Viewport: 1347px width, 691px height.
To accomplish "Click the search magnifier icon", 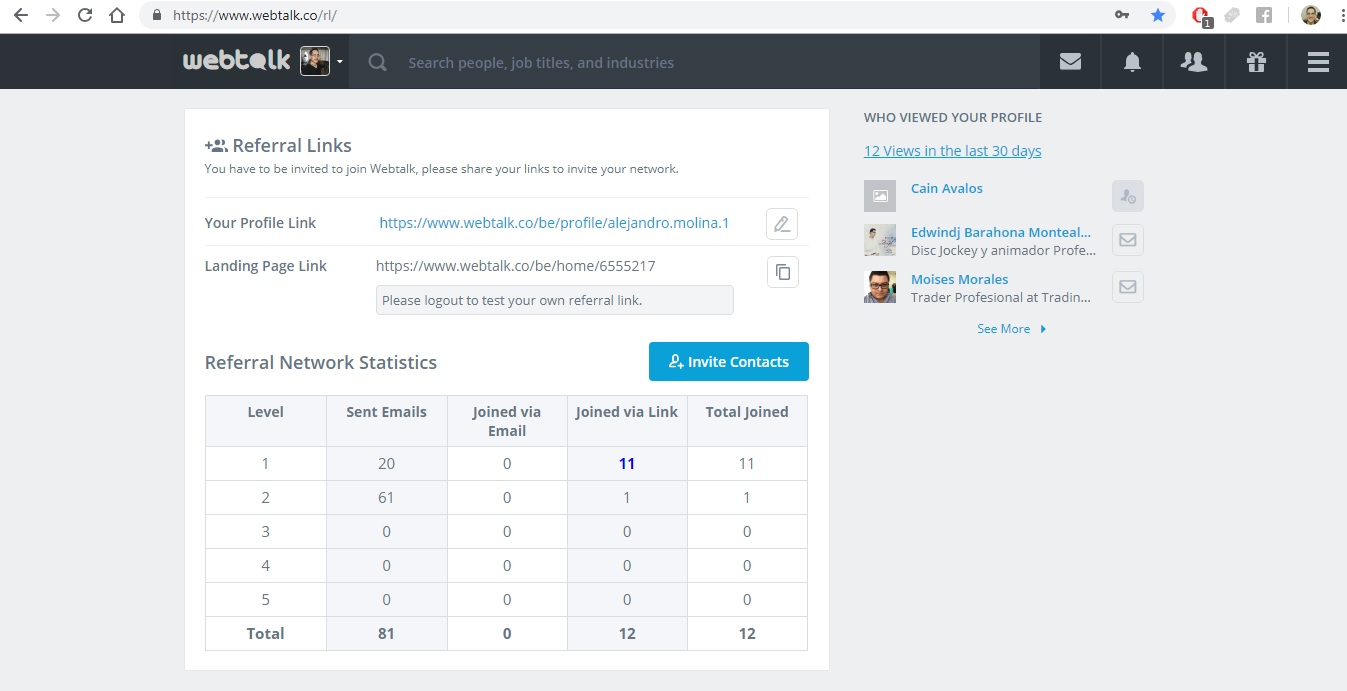I will [x=377, y=62].
